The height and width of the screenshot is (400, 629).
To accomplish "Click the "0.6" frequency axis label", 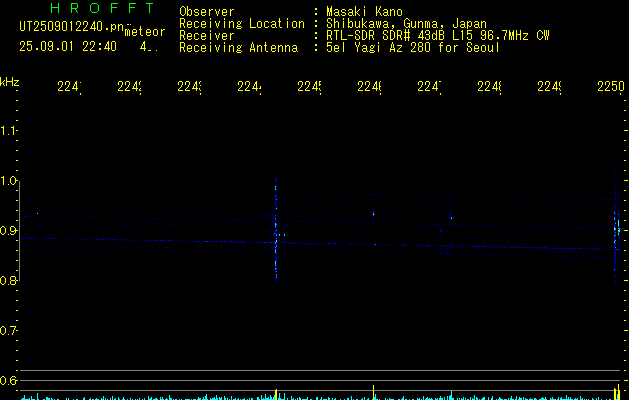I will click(8, 380).
